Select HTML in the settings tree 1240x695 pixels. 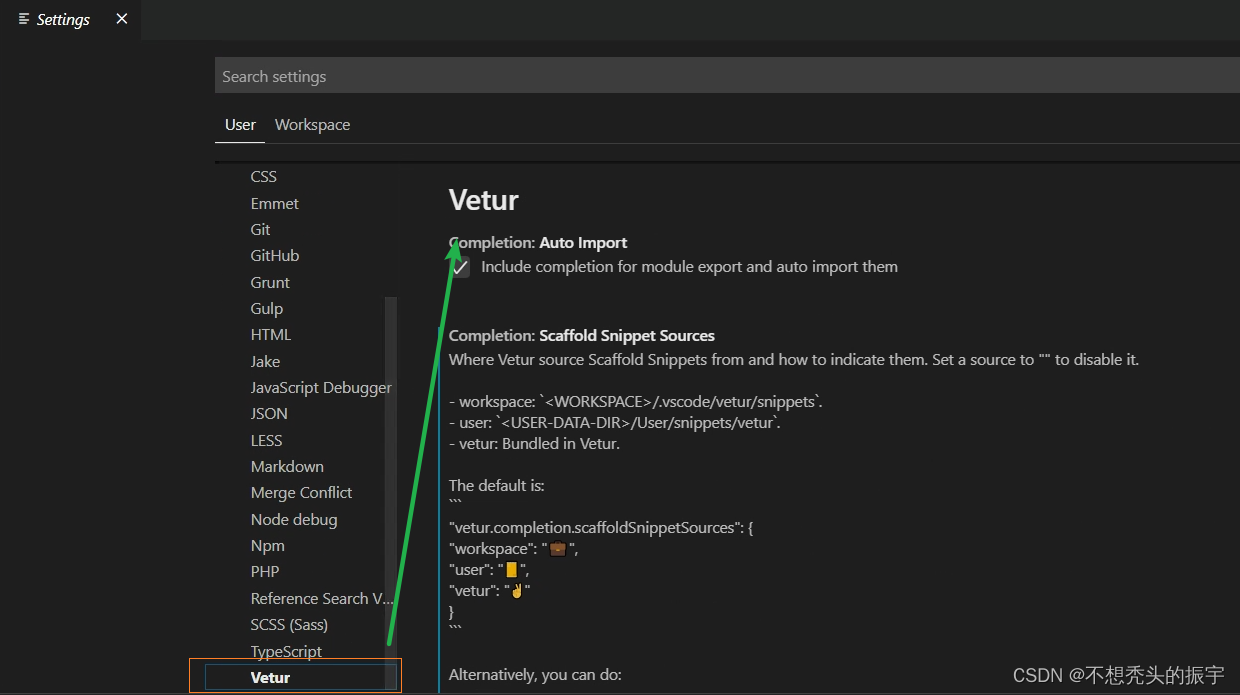coord(271,334)
